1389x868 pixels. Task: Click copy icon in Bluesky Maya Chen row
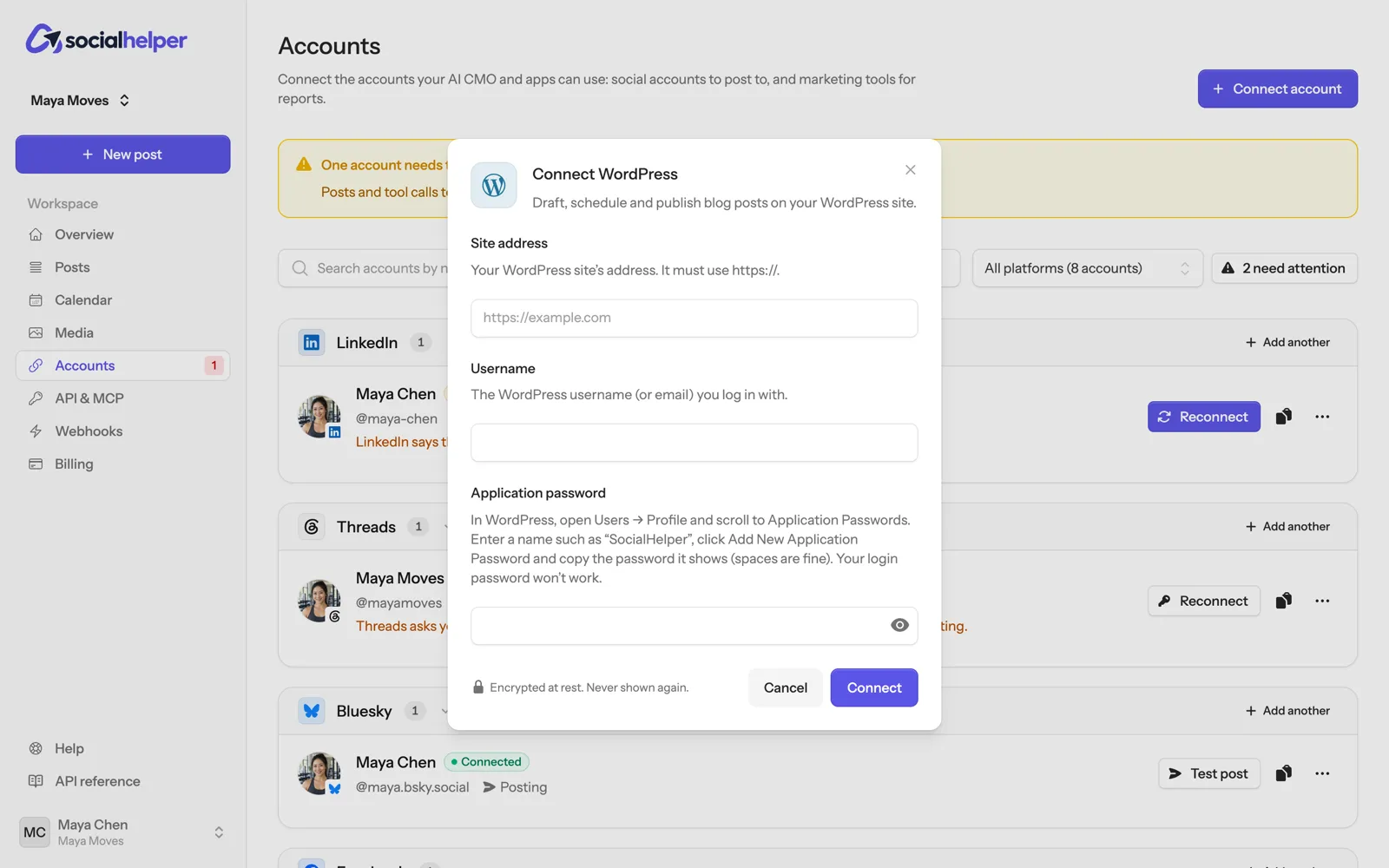pyautogui.click(x=1284, y=773)
